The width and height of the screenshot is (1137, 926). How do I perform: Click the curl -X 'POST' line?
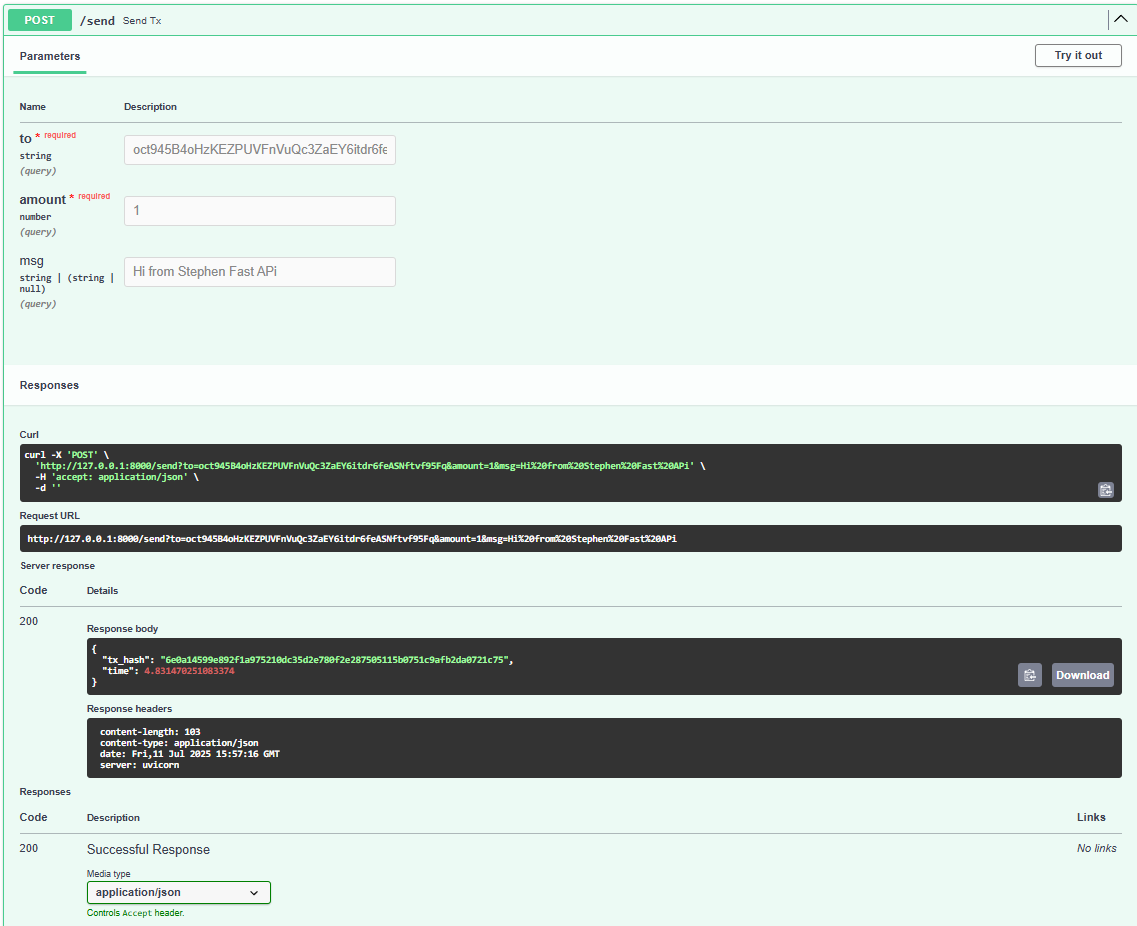coord(67,455)
